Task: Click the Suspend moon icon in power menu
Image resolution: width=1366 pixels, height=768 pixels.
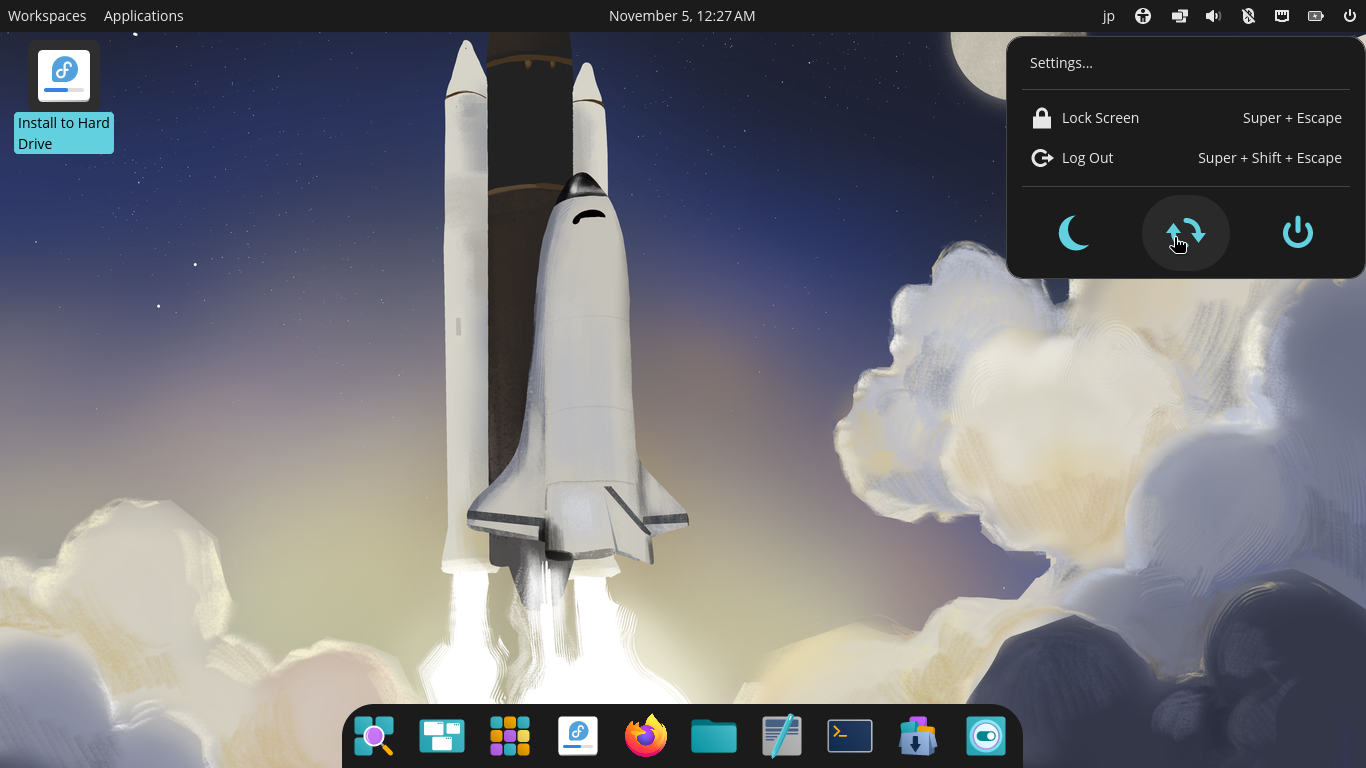Action: [1074, 233]
